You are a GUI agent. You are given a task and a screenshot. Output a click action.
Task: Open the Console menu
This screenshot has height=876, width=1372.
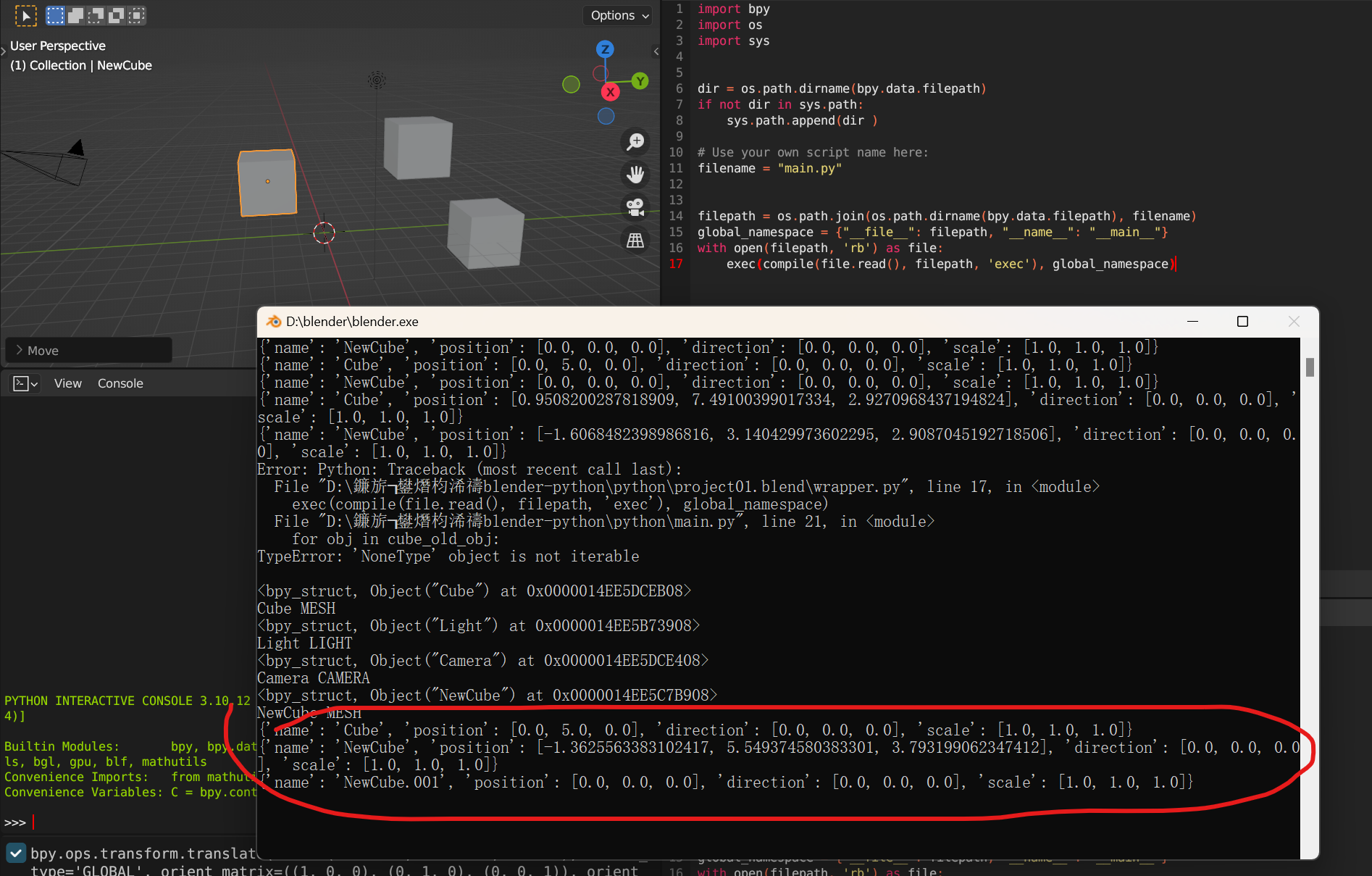point(120,383)
